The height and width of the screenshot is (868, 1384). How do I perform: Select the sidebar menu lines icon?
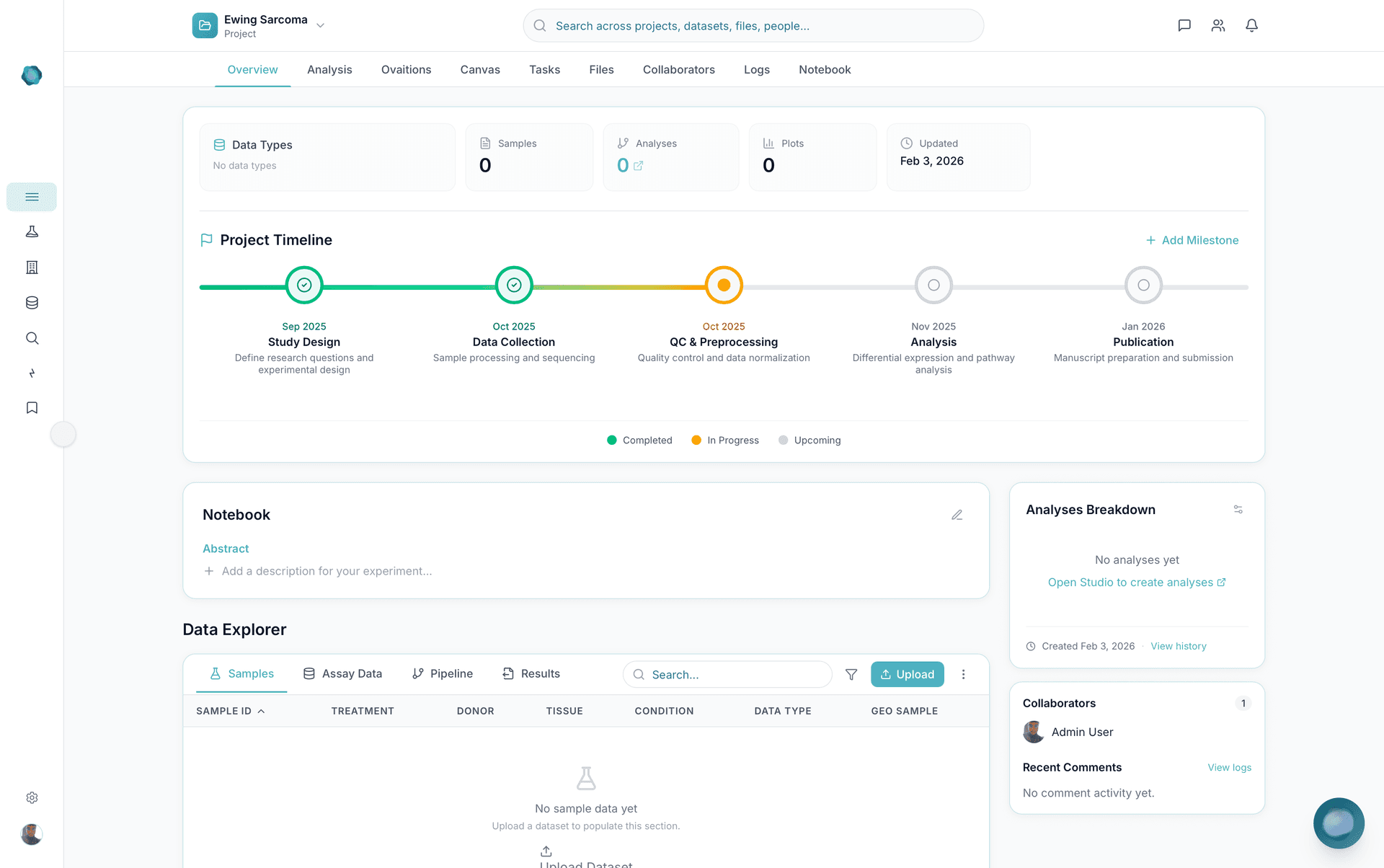click(x=32, y=197)
